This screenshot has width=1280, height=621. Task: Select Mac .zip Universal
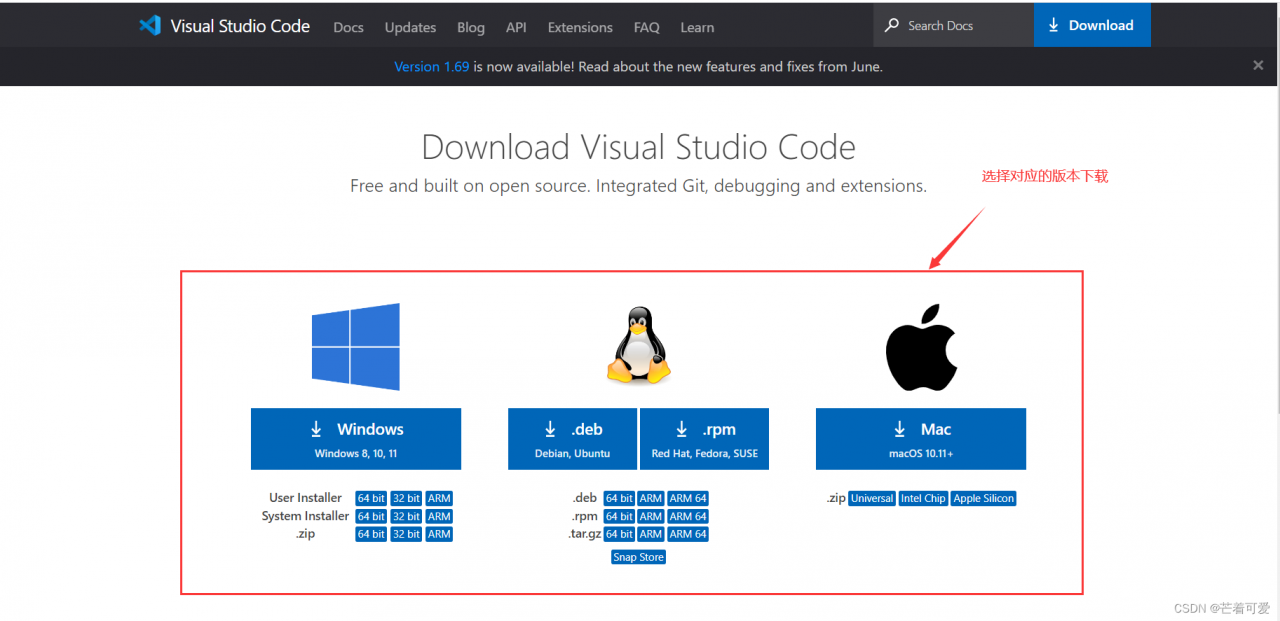click(872, 498)
